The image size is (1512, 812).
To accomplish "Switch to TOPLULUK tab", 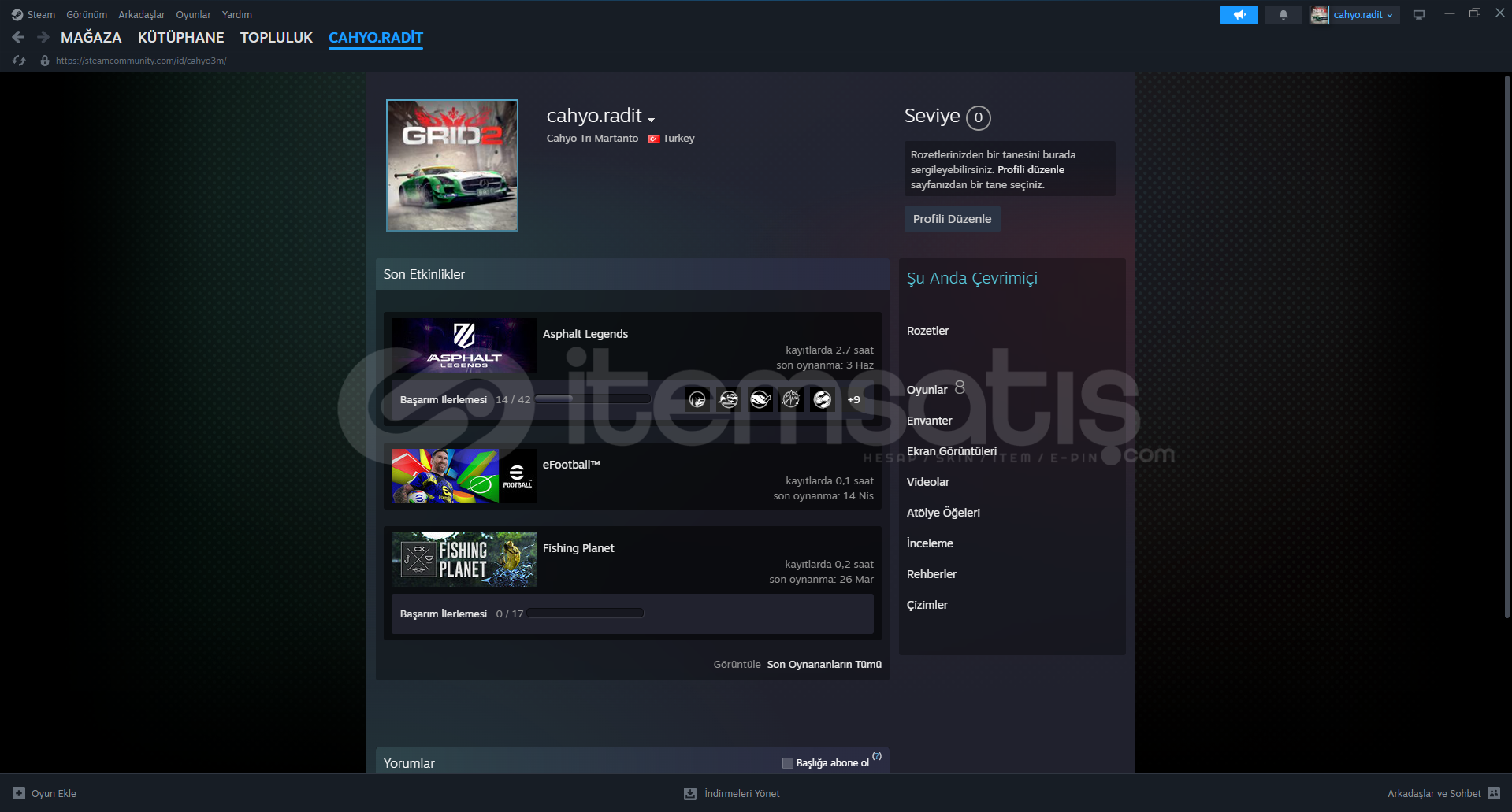I will click(277, 38).
